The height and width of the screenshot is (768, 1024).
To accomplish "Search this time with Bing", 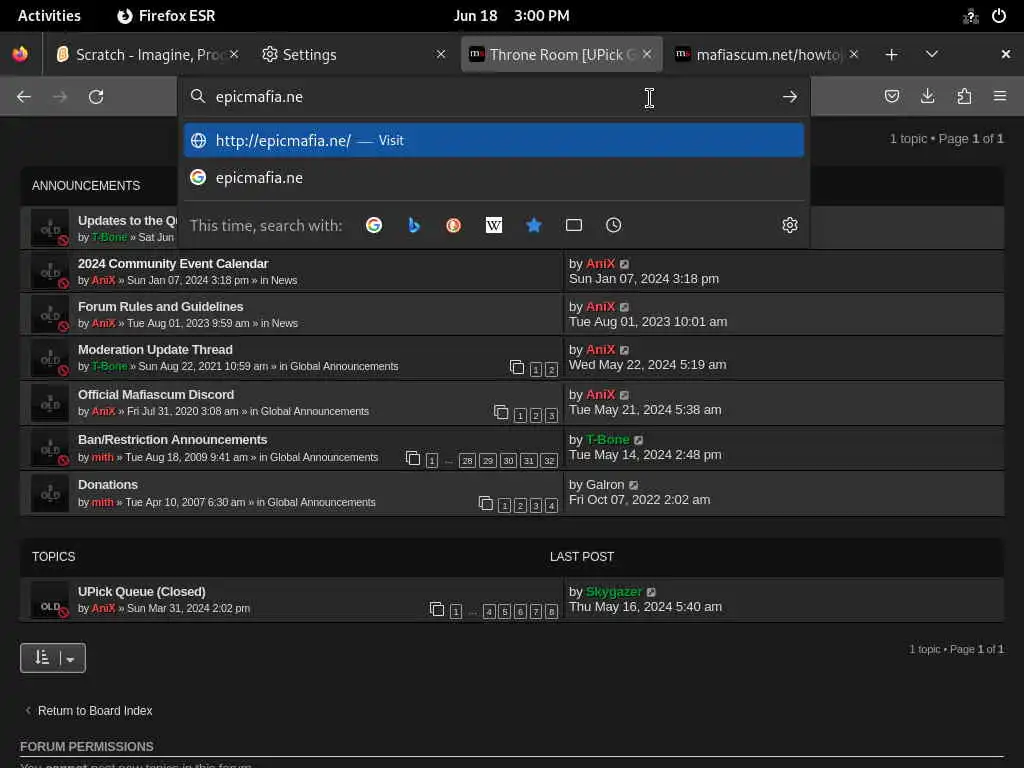I will pos(414,225).
